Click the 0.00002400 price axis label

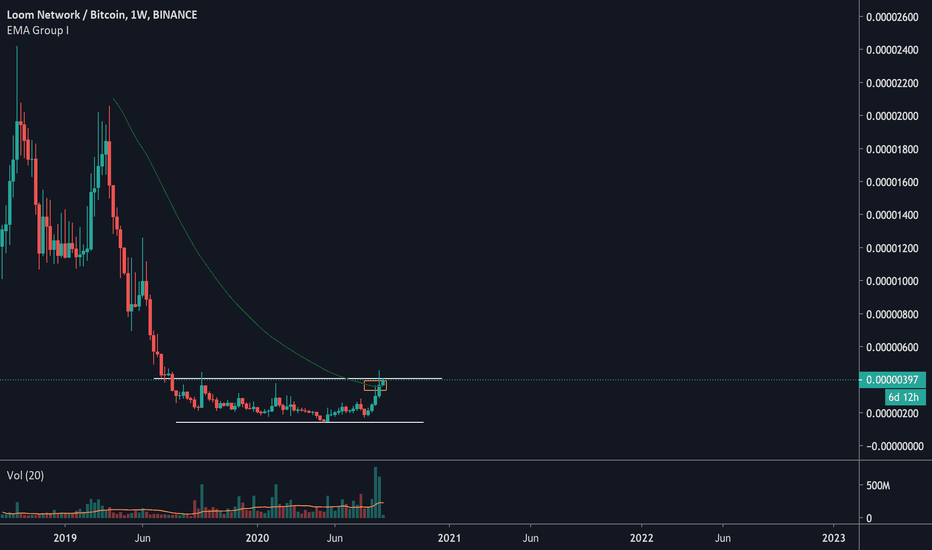click(x=892, y=50)
